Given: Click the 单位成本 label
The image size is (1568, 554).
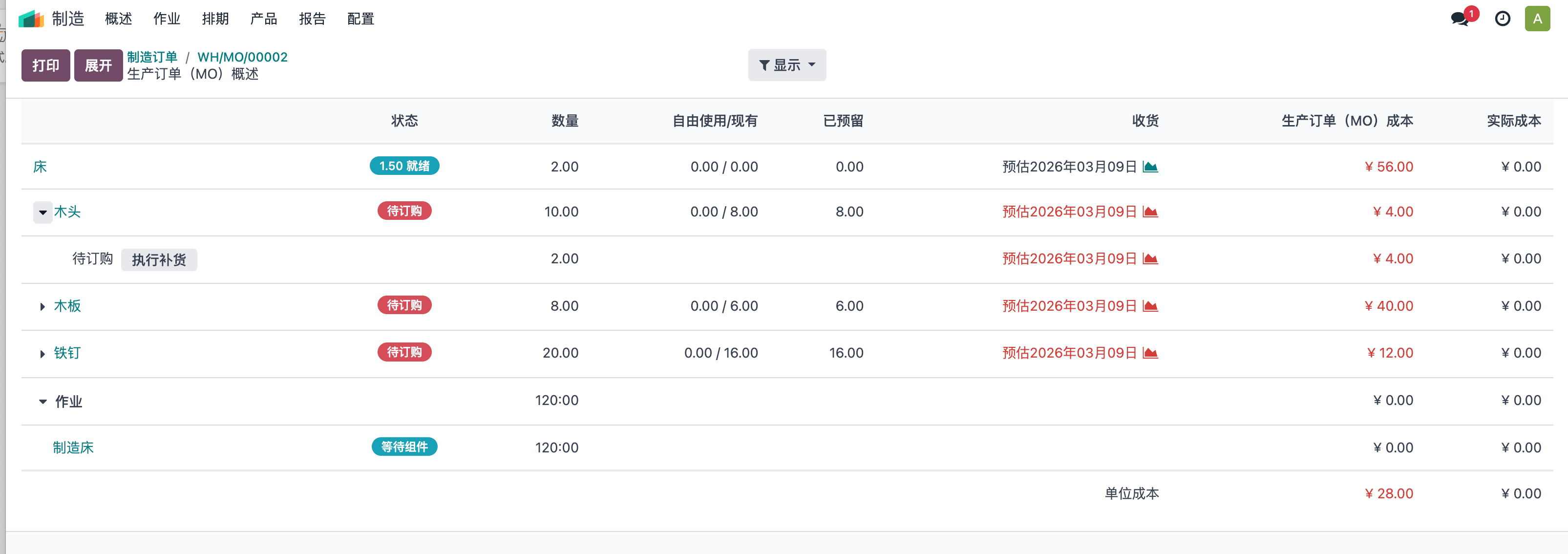Looking at the screenshot, I should 1132,493.
